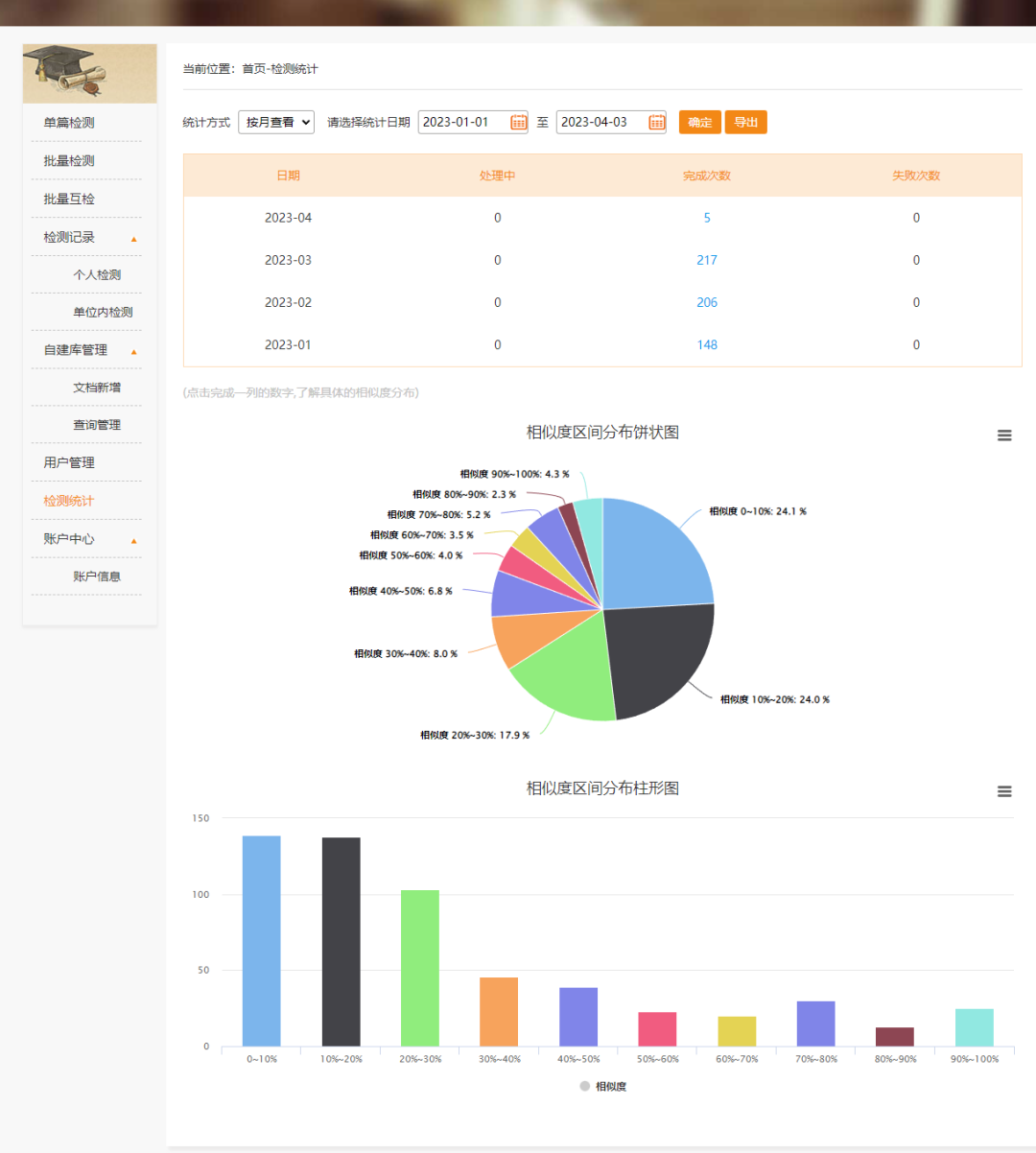
Task: Click completed count 148 for 2023-01
Action: [x=707, y=344]
